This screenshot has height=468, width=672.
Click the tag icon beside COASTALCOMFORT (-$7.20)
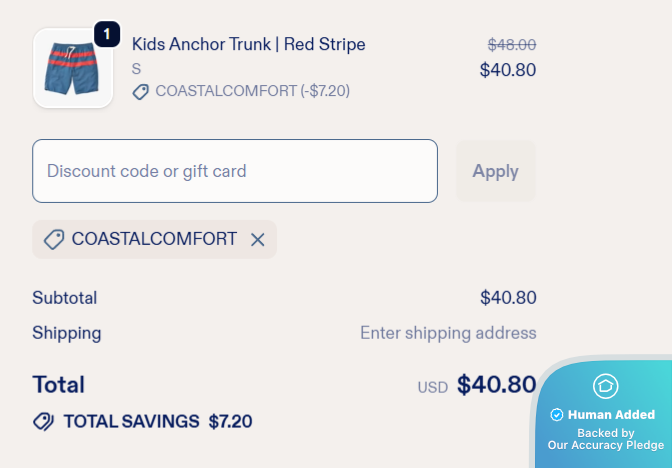141,92
